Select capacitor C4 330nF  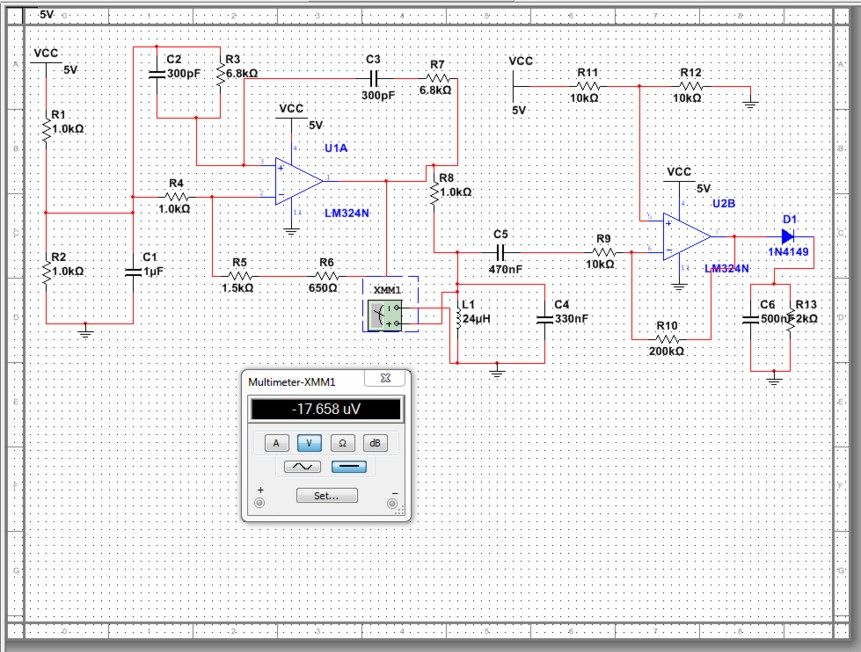coord(544,318)
